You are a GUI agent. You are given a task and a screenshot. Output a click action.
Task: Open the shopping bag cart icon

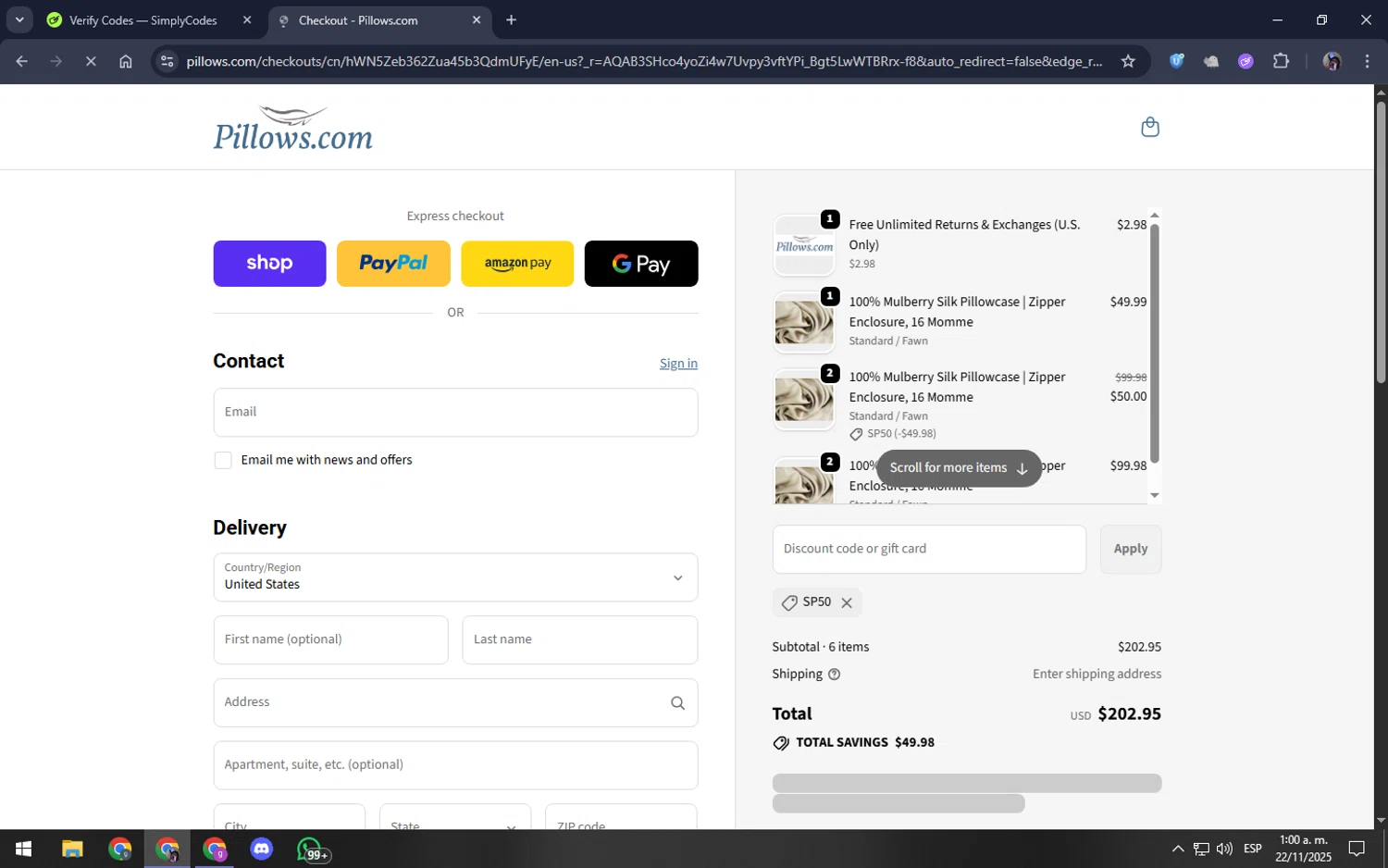pos(1150,127)
